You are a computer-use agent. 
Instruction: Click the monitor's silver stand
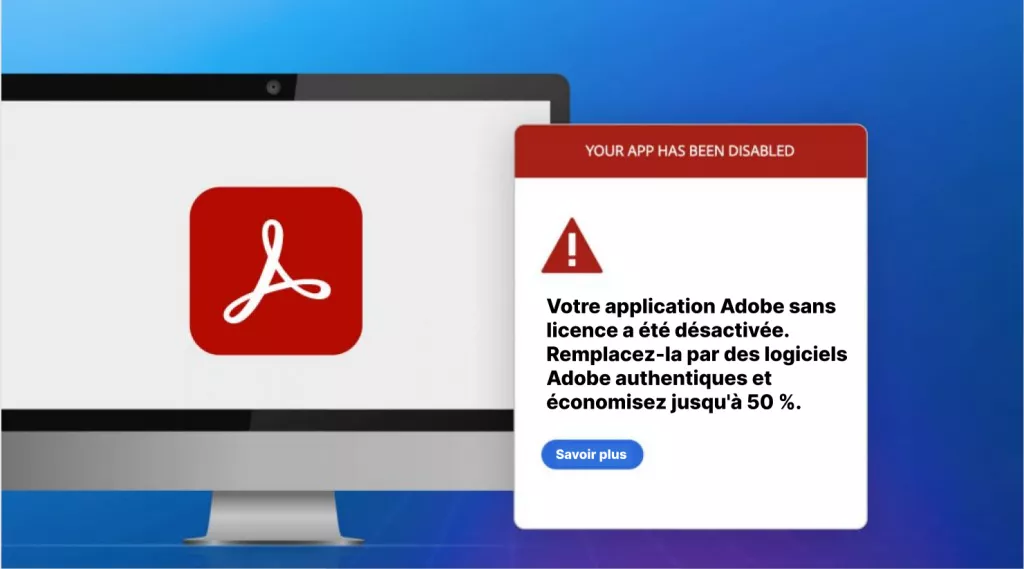pyautogui.click(x=273, y=518)
